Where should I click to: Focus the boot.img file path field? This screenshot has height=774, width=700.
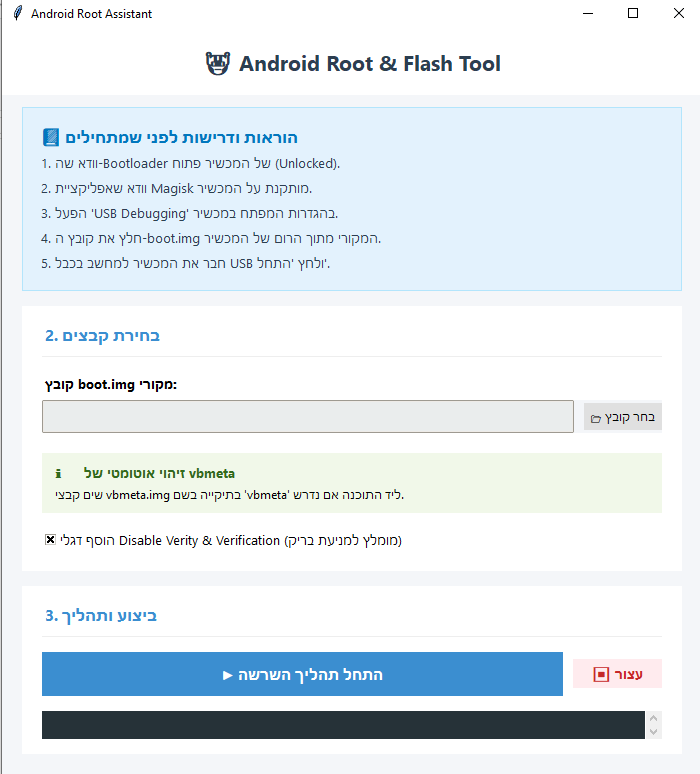pos(307,417)
